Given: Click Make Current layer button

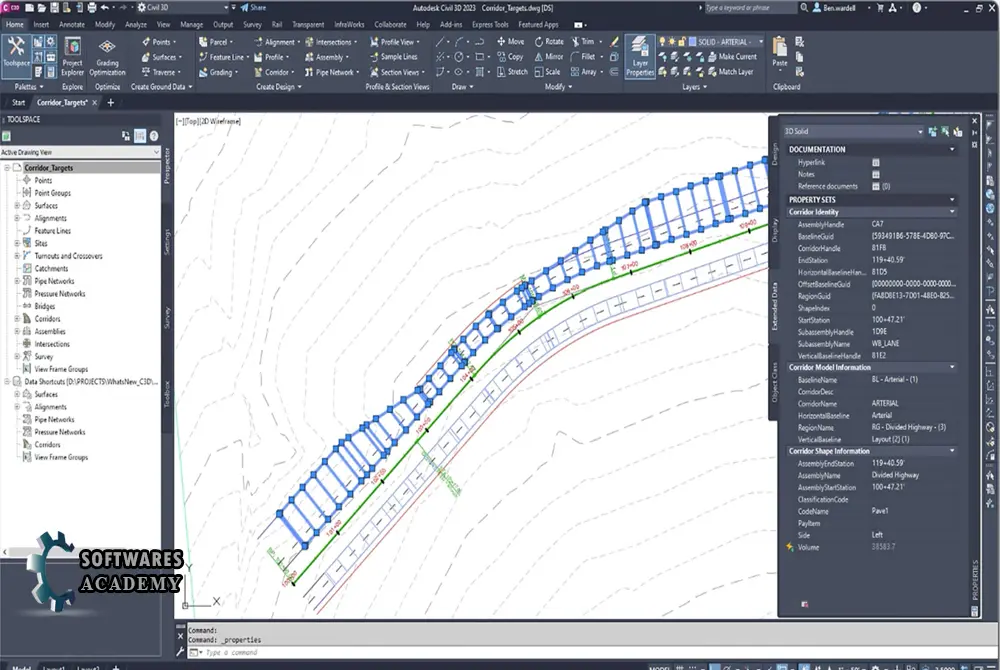Looking at the screenshot, I should 732,57.
